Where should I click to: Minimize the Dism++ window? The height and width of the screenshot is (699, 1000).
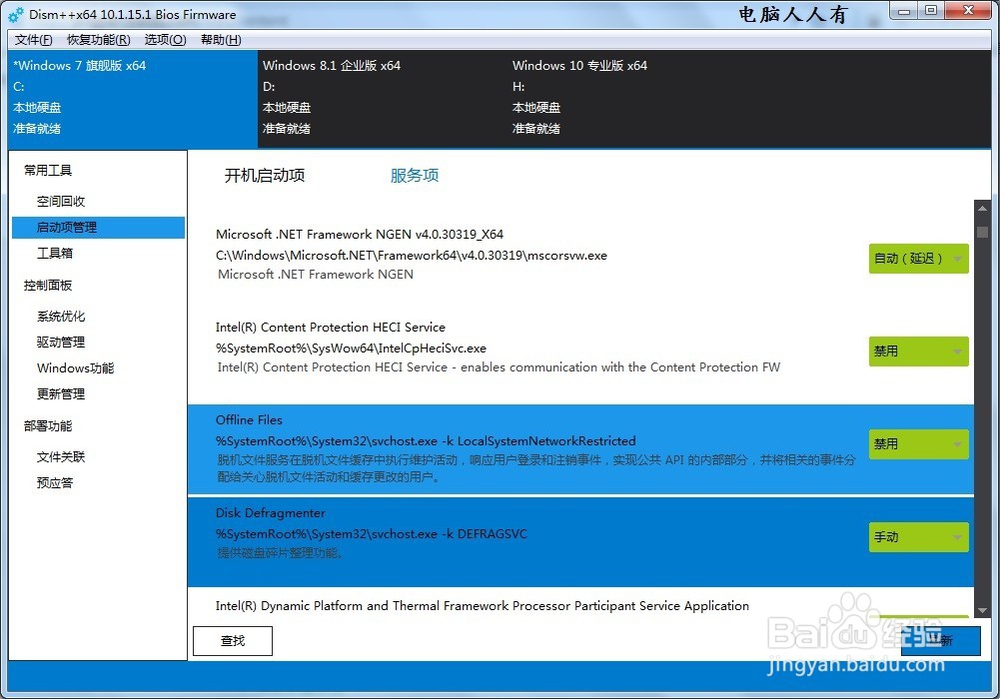click(x=904, y=11)
